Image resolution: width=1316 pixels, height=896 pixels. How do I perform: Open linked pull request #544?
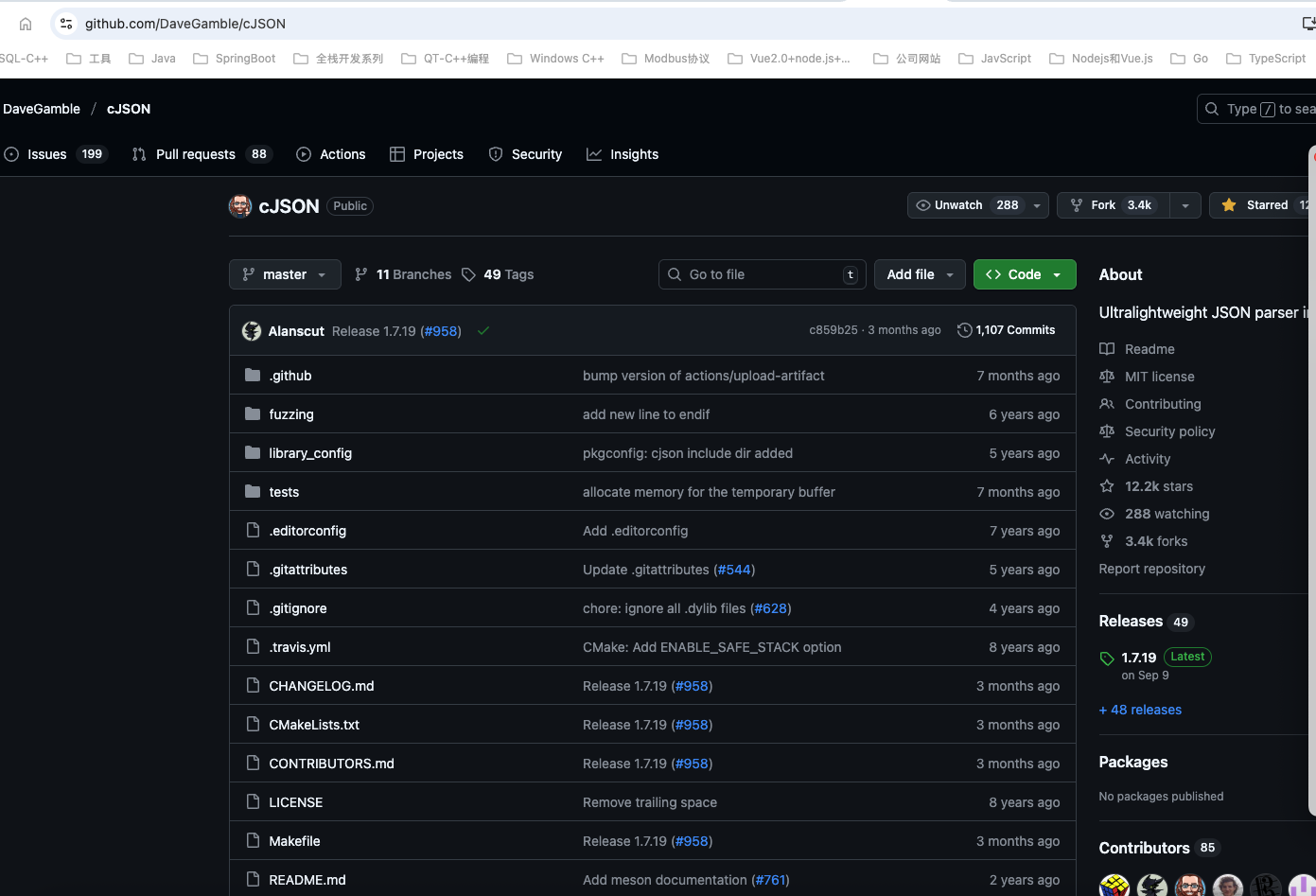pyautogui.click(x=734, y=570)
